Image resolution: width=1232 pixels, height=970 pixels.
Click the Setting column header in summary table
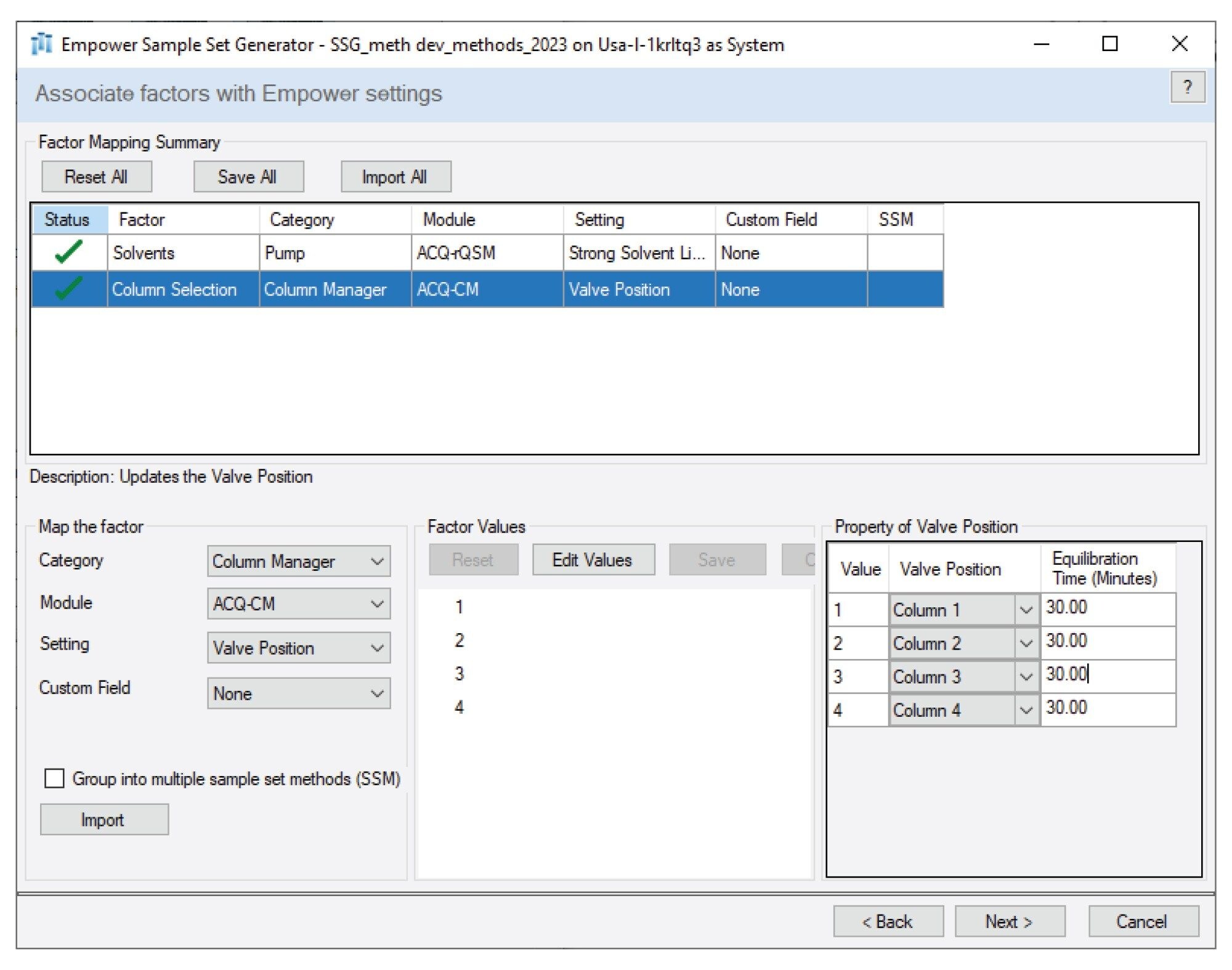(x=639, y=219)
